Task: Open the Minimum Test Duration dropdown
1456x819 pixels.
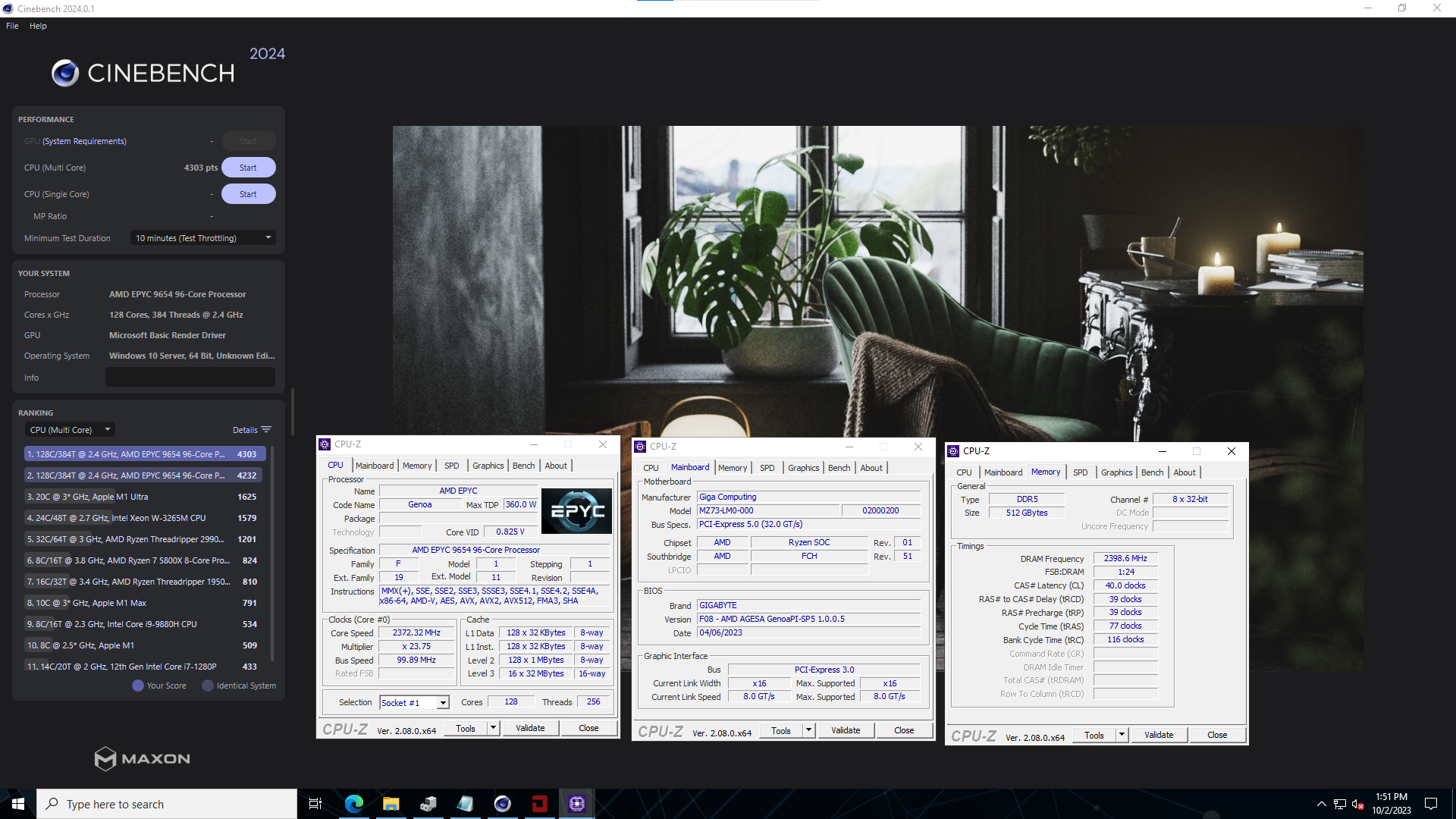Action: [x=202, y=238]
